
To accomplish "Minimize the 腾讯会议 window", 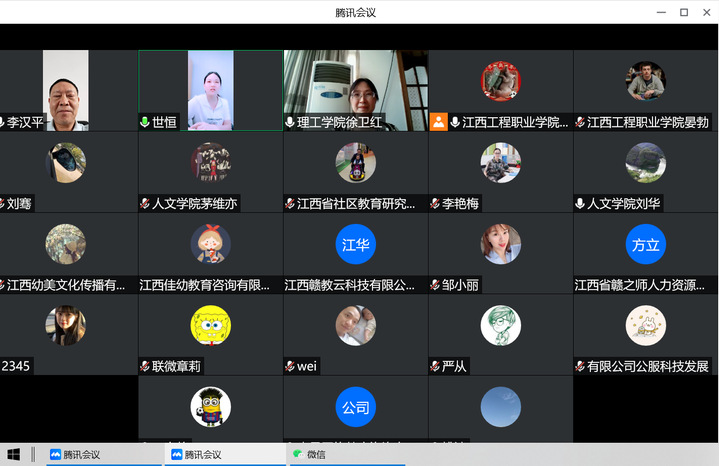I will click(x=661, y=12).
